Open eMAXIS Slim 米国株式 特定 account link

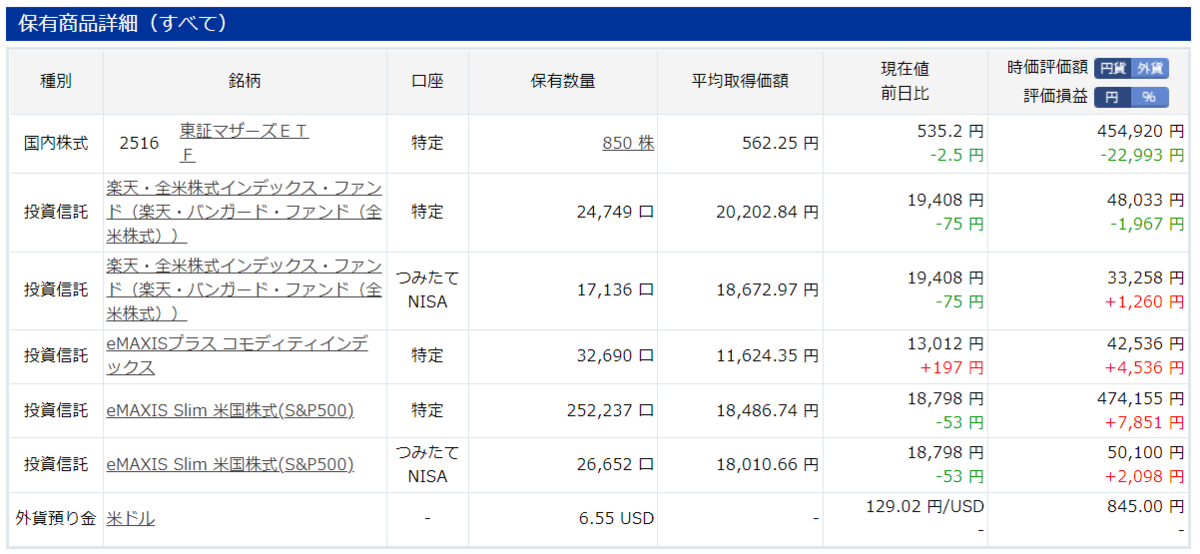230,410
